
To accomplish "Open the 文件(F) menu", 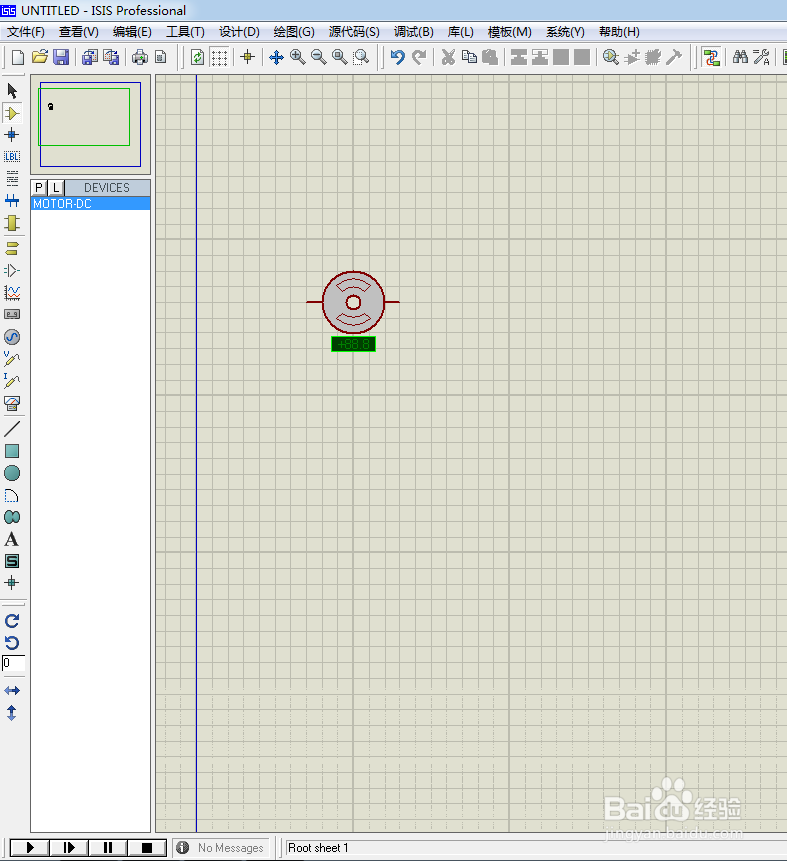I will 26,32.
